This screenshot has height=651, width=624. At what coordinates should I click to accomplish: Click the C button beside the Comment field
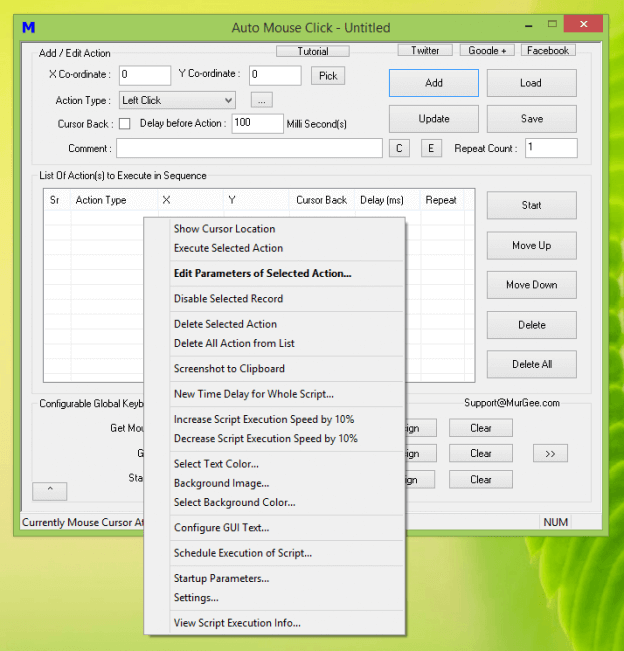[399, 148]
